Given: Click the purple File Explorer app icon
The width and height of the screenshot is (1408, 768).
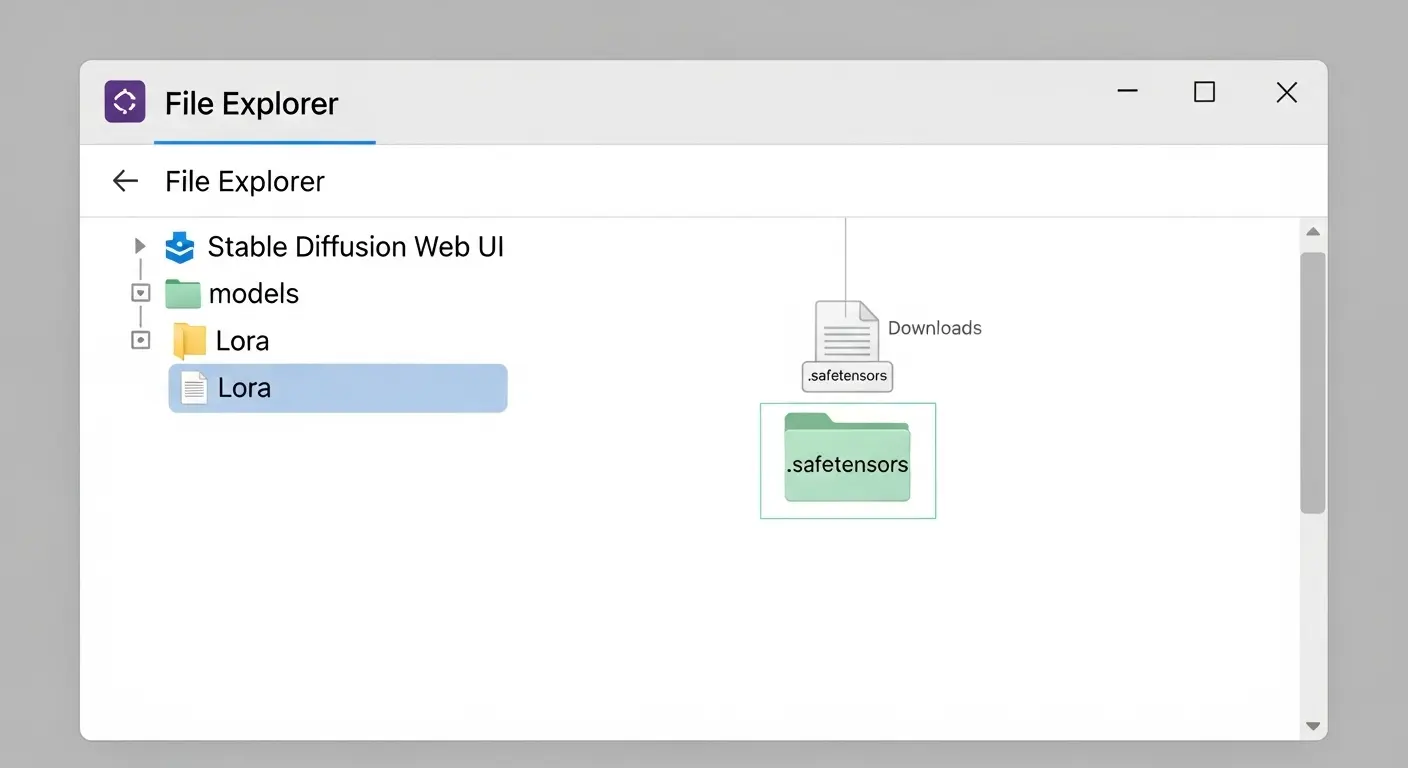Looking at the screenshot, I should (125, 102).
